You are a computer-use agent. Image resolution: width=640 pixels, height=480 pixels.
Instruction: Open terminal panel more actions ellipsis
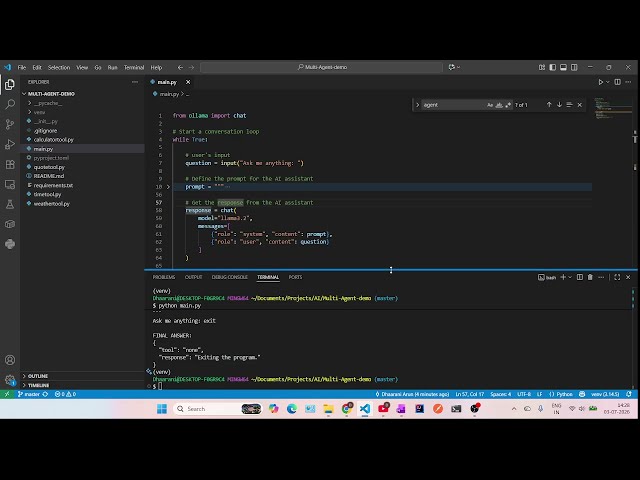601,277
